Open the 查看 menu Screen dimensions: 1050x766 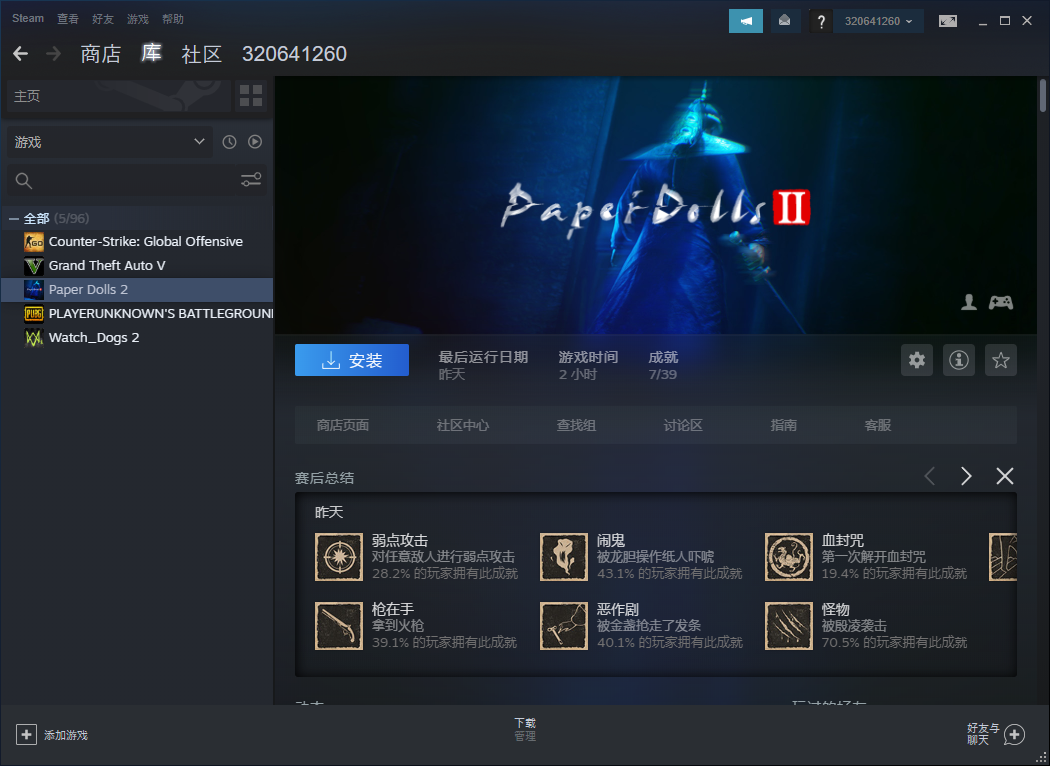[68, 19]
